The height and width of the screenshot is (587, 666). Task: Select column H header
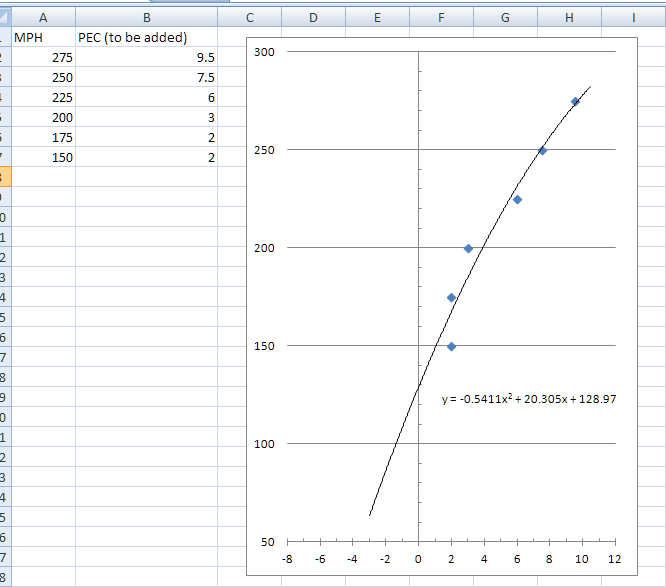[570, 17]
